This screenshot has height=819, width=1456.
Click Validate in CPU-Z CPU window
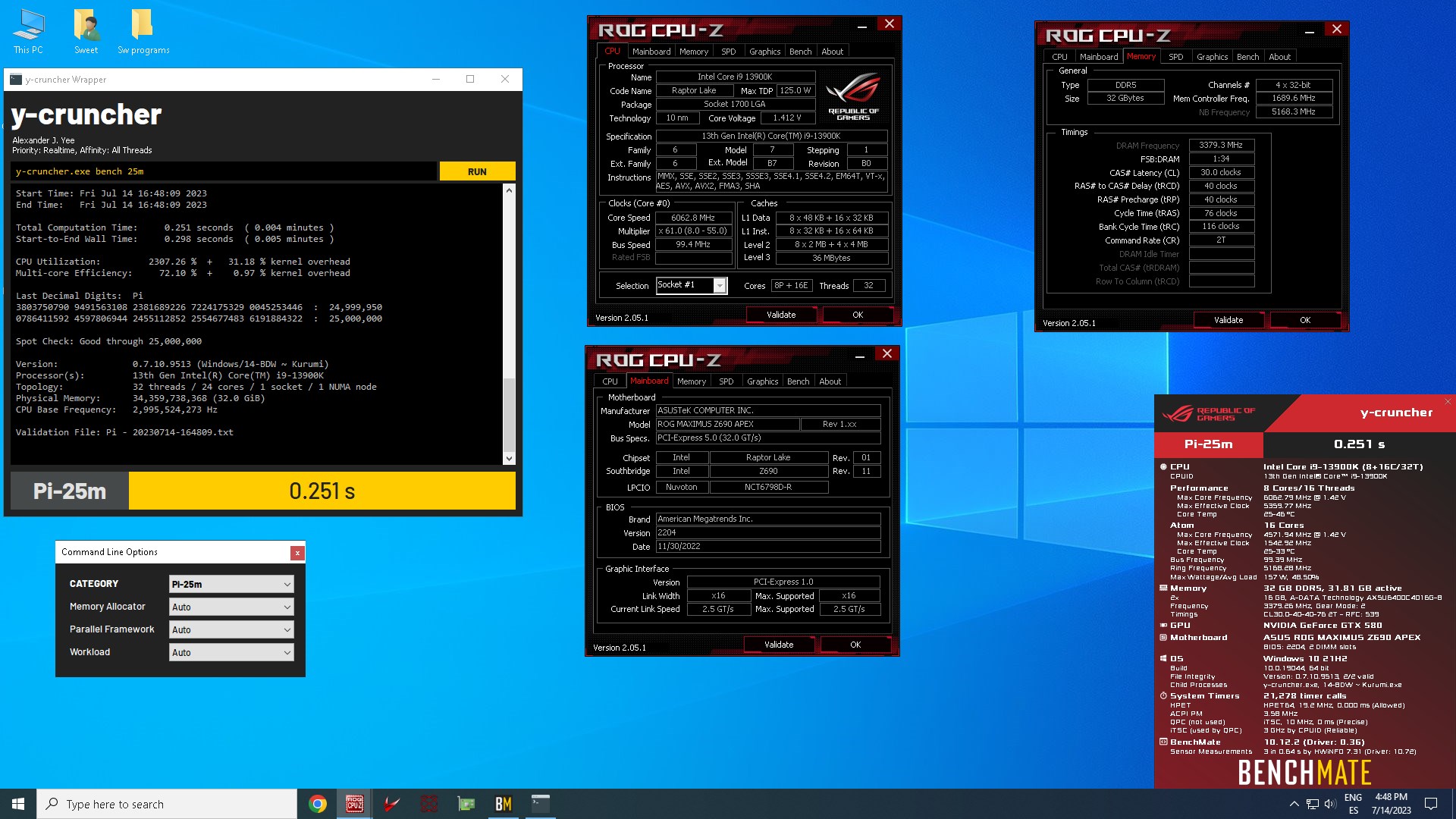point(781,315)
